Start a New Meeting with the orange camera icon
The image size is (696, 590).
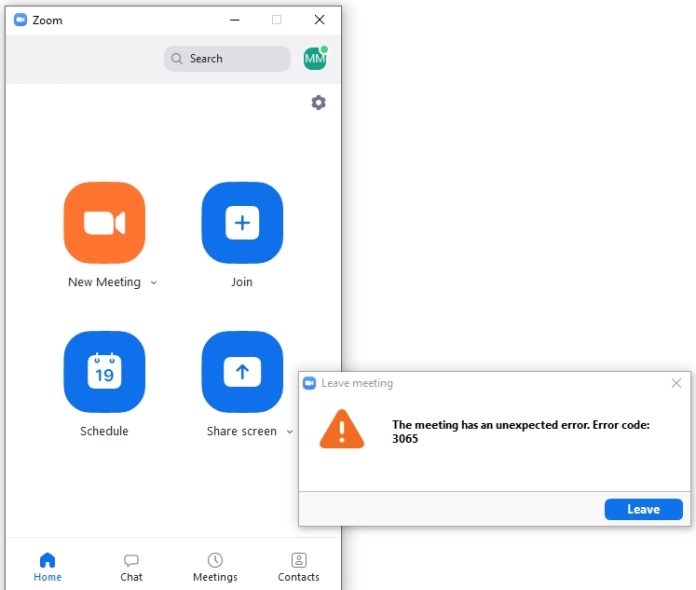pos(104,222)
